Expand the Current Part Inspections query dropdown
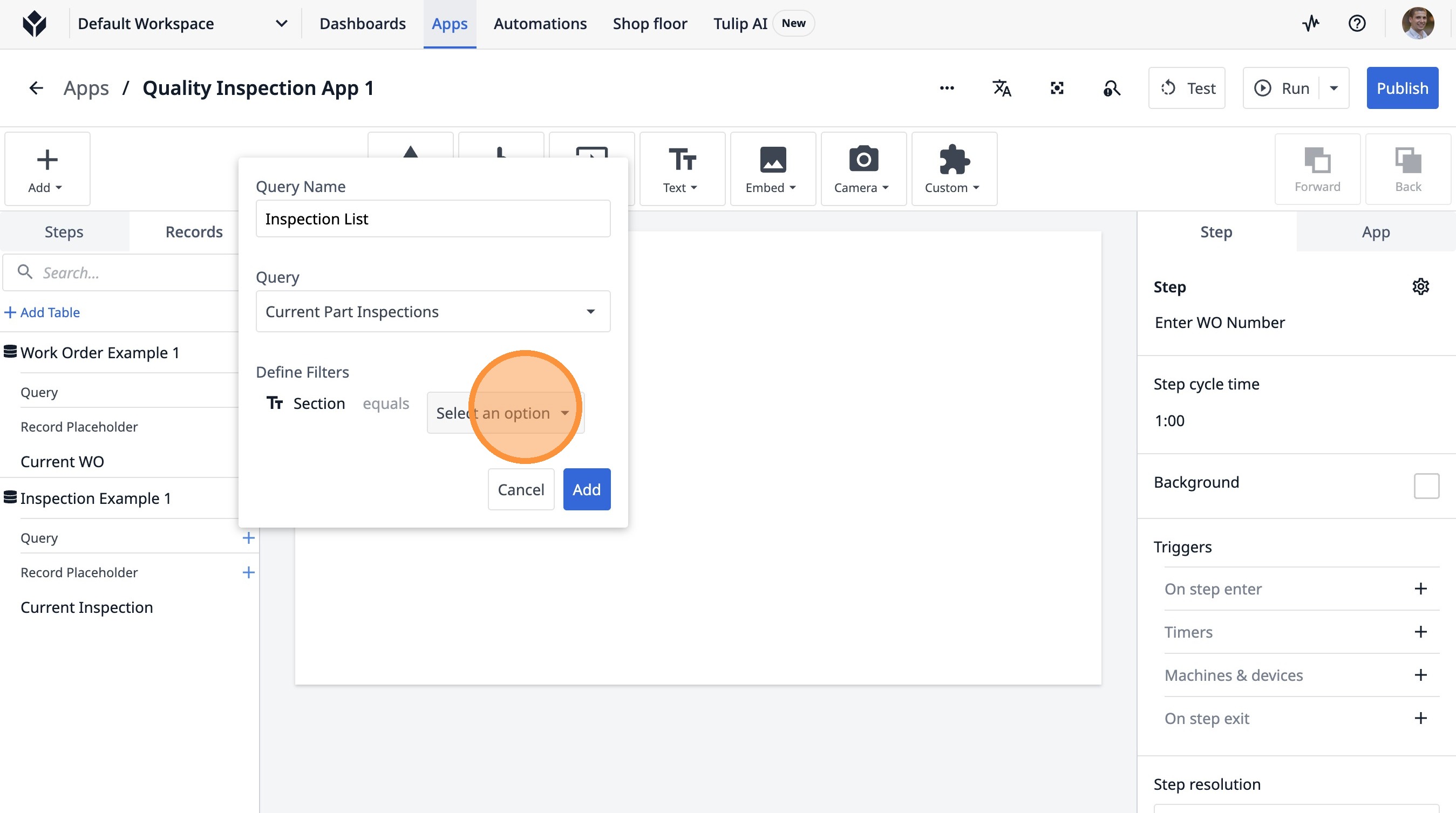 (433, 311)
